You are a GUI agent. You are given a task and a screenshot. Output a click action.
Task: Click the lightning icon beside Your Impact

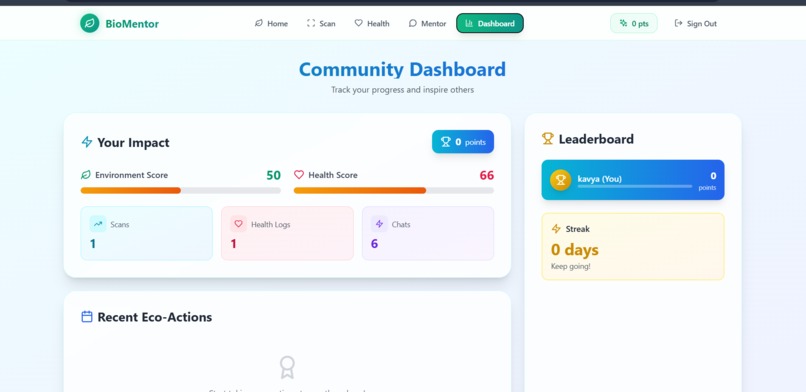[x=87, y=142]
